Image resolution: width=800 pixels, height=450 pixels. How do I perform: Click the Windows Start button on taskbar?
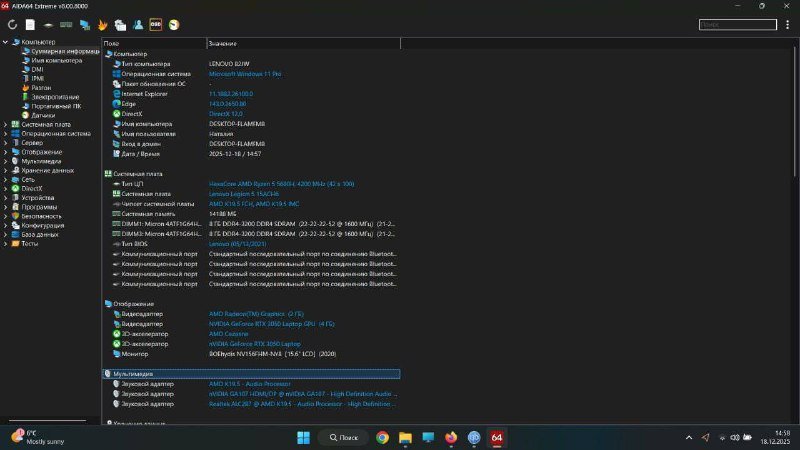point(304,437)
